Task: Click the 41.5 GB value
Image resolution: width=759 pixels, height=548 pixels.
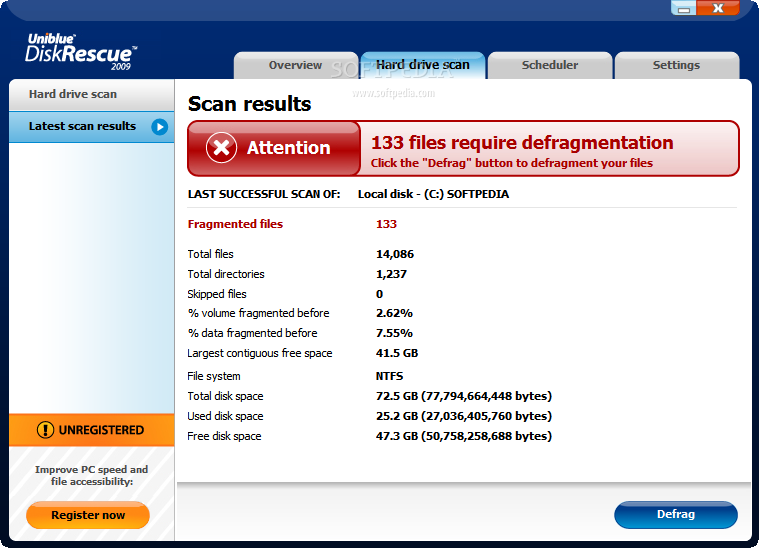Action: pos(397,353)
